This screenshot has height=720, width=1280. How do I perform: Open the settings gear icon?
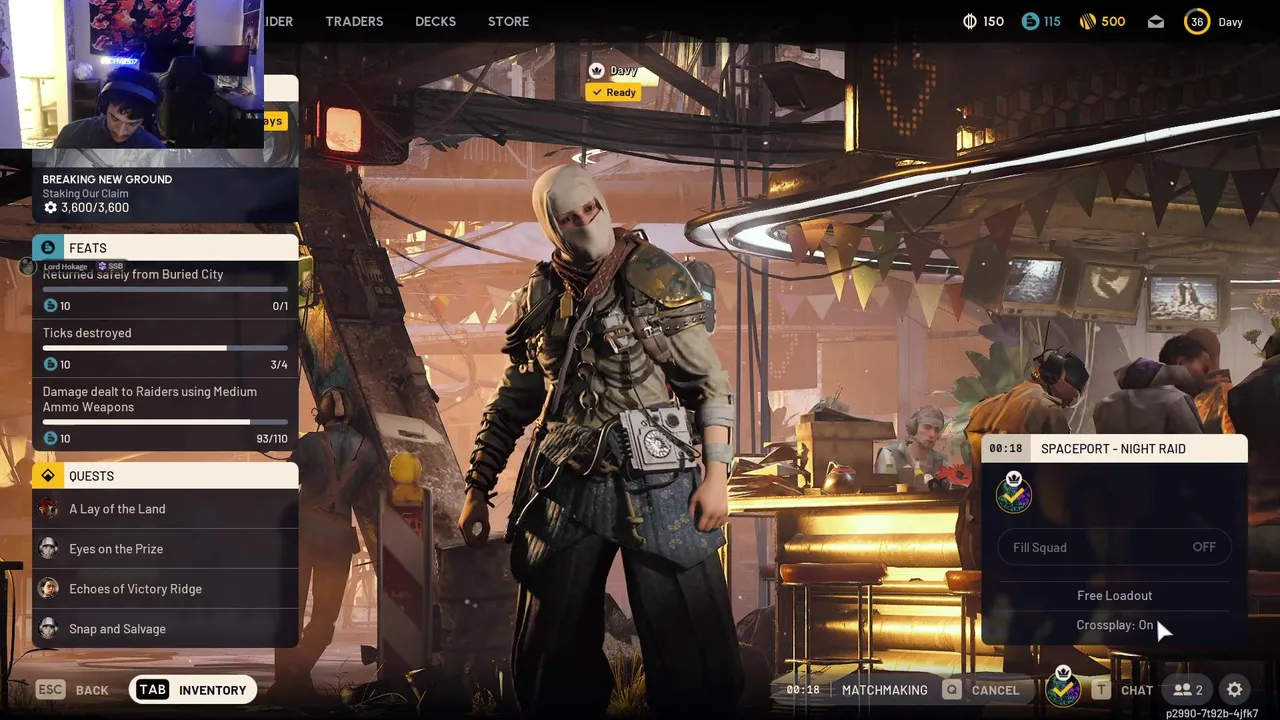[x=1234, y=690]
